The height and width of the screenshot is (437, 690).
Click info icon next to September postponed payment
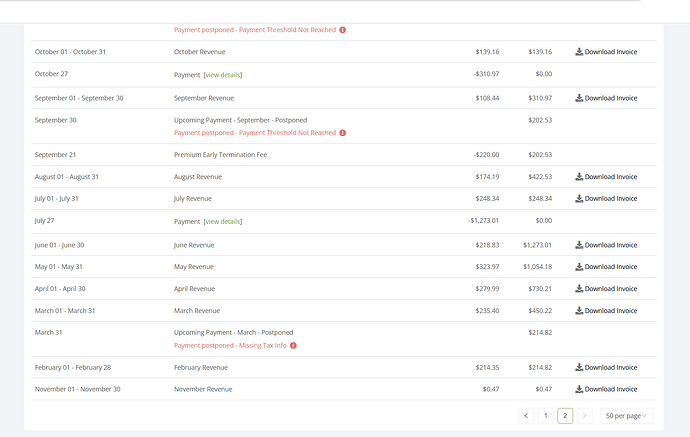tap(342, 133)
